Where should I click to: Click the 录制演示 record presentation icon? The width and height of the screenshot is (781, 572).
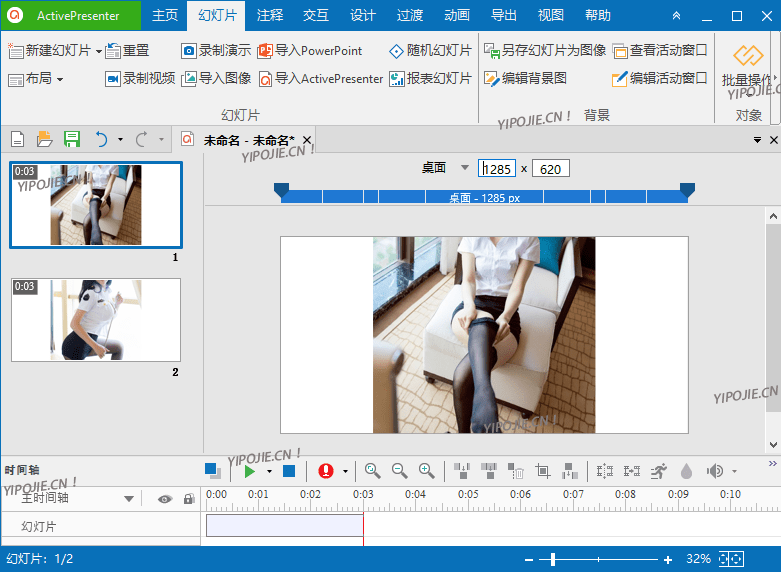(189, 51)
